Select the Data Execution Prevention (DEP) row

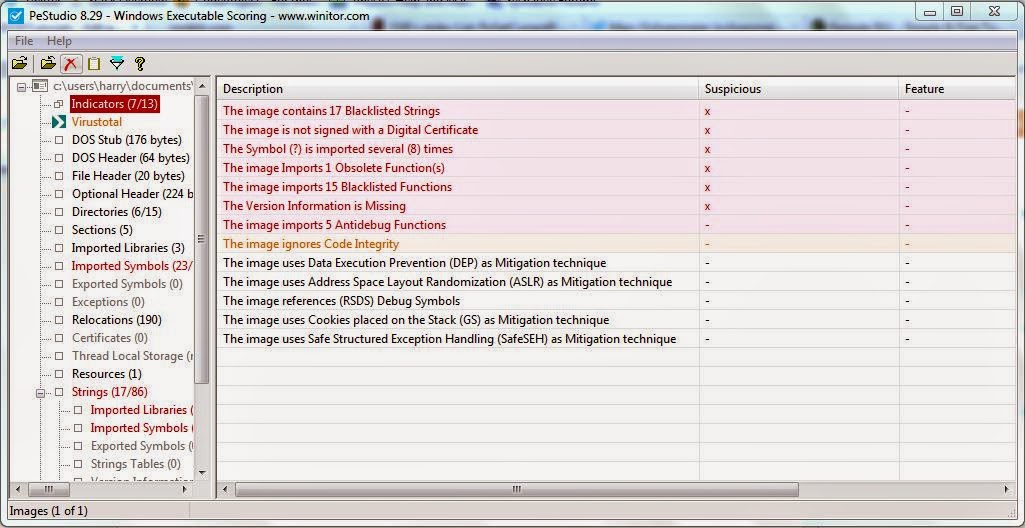pyautogui.click(x=616, y=263)
